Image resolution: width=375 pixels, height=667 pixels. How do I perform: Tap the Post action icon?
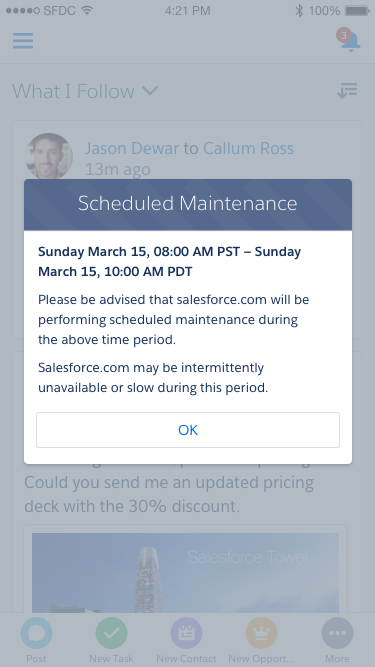pyautogui.click(x=37, y=633)
